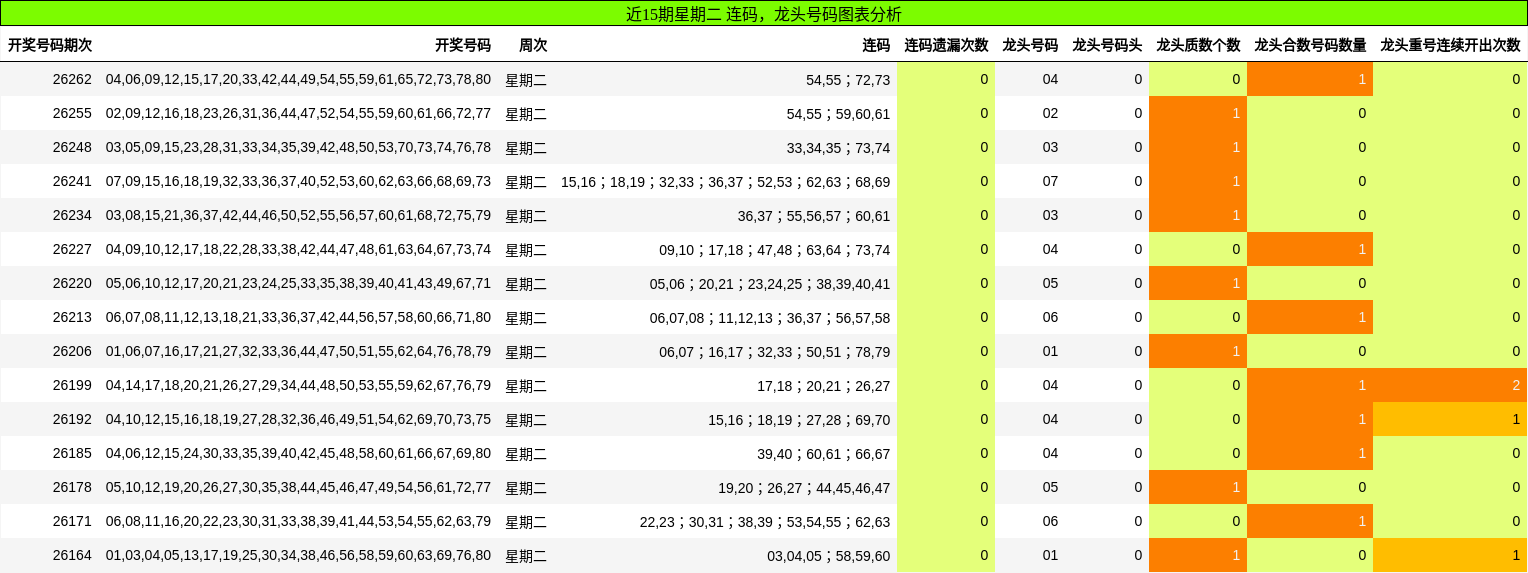
Task: Click the winning numbers in row 26262
Action: (298, 79)
